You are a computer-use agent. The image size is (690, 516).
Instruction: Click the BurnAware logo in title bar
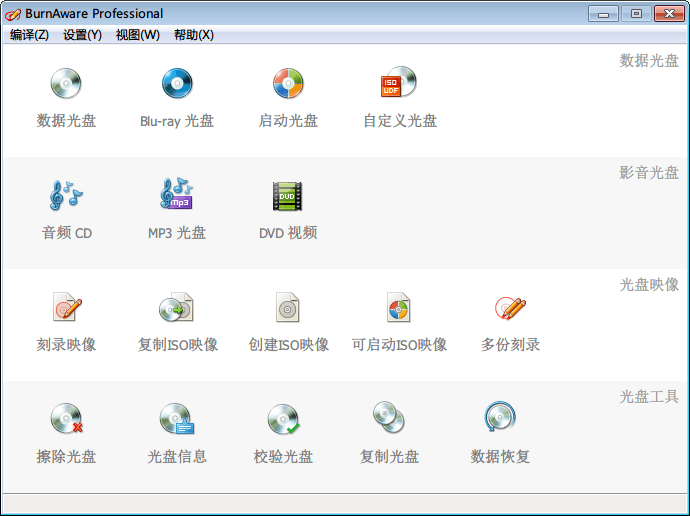pyautogui.click(x=12, y=14)
